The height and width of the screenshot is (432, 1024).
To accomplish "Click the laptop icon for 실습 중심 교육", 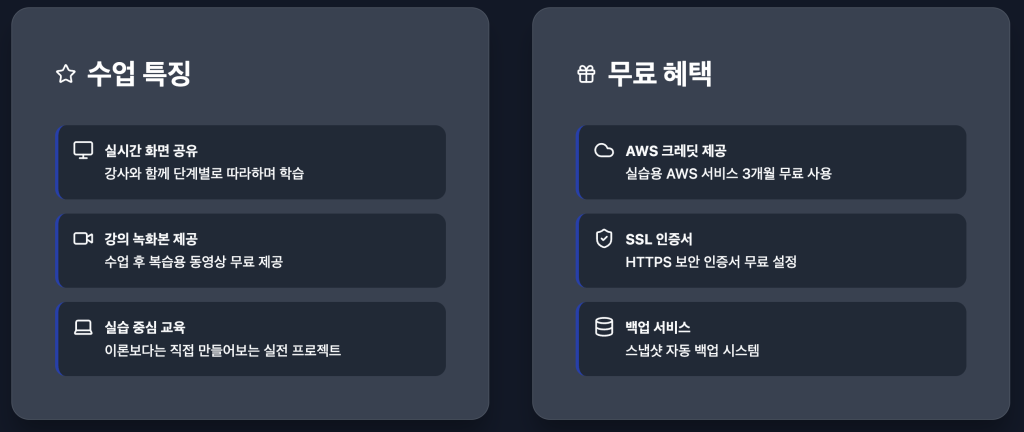I will 83,327.
